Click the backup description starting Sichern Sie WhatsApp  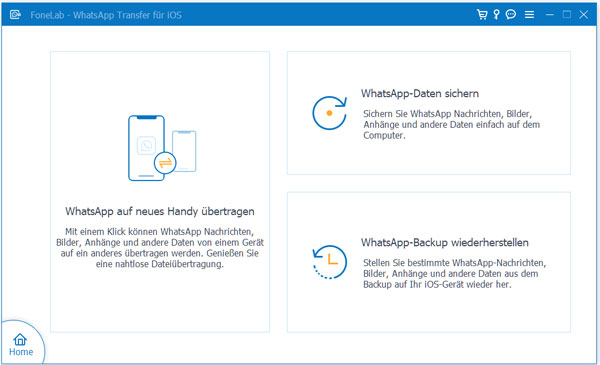click(452, 124)
